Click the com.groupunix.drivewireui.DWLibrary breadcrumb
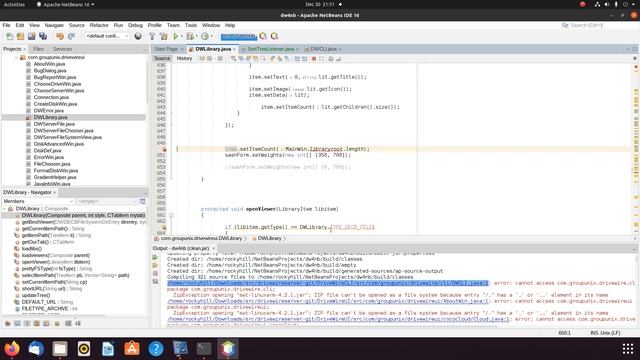This screenshot has width=640, height=360. [201, 238]
